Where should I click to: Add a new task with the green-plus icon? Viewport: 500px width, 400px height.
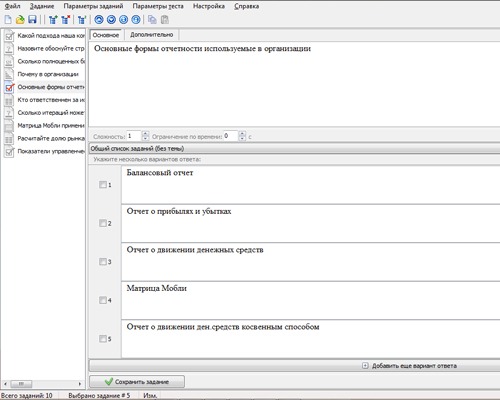pyautogui.click(x=53, y=20)
